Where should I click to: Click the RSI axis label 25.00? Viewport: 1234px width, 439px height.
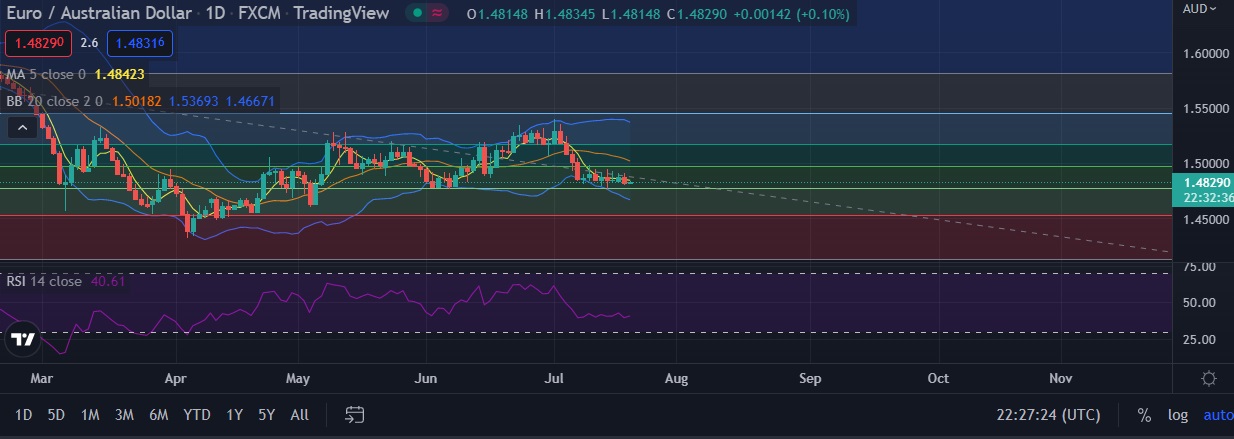(1199, 340)
